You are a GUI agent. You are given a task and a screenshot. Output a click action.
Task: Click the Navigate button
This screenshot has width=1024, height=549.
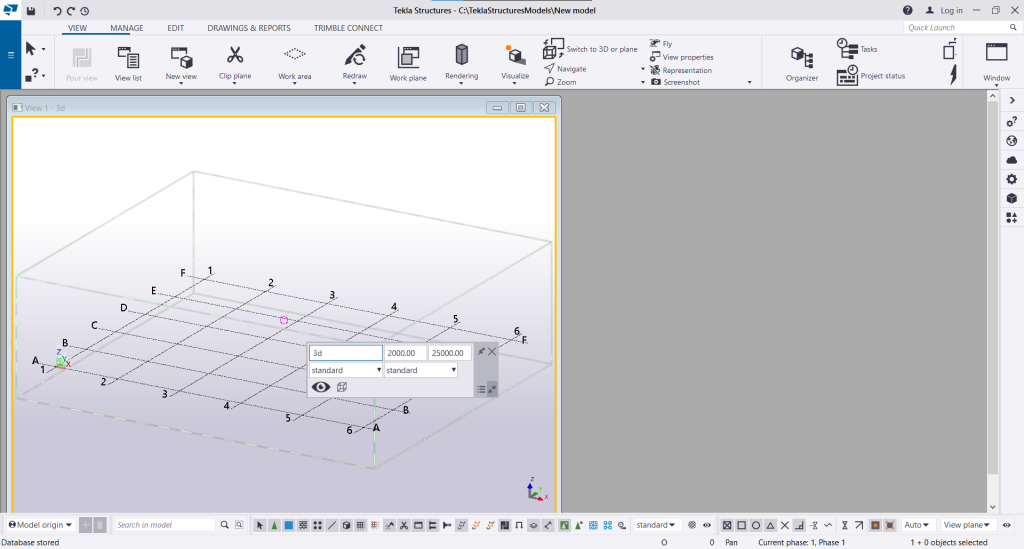pos(566,69)
